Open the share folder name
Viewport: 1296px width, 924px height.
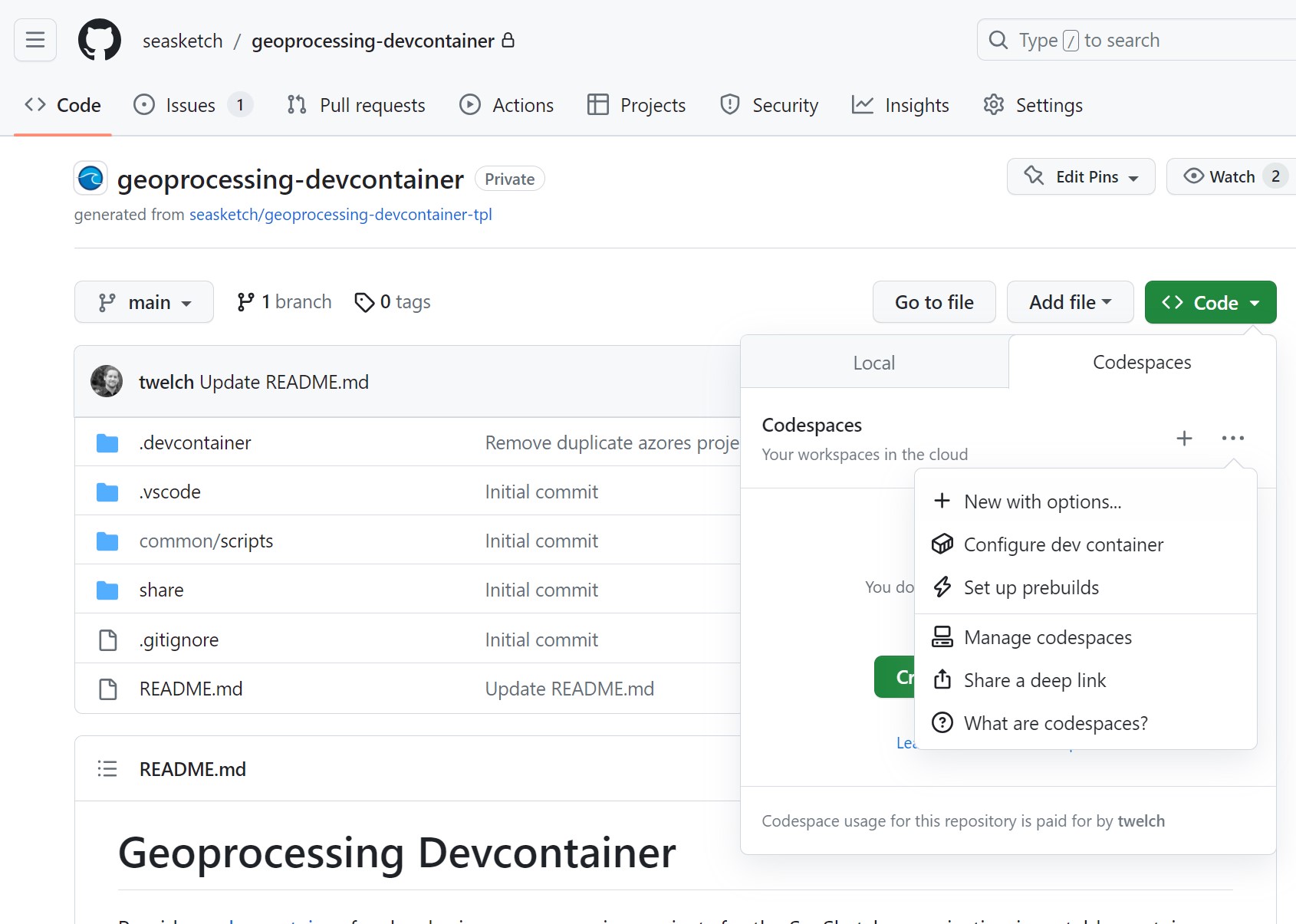tap(161, 590)
